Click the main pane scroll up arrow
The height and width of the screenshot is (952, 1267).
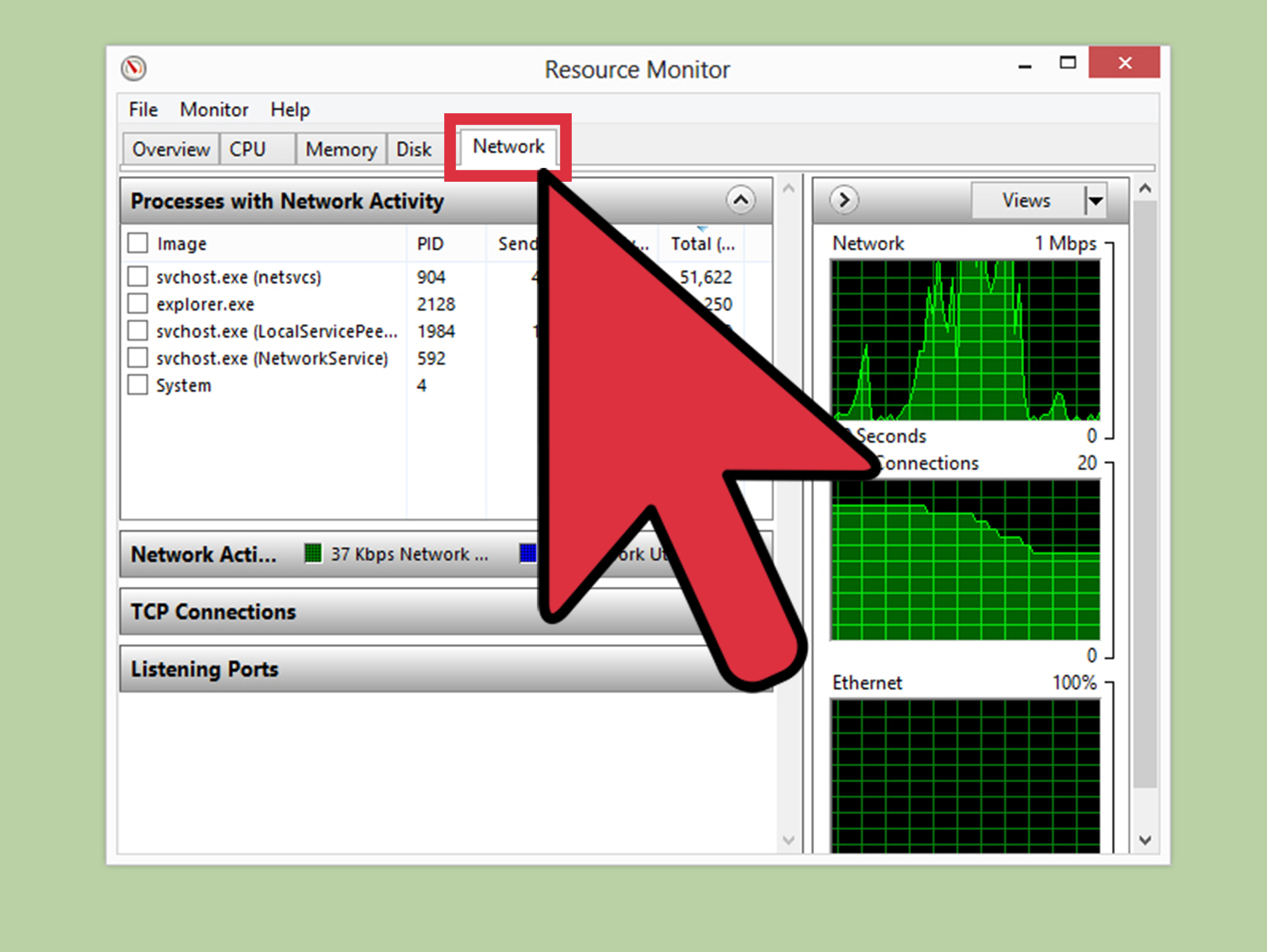(788, 188)
